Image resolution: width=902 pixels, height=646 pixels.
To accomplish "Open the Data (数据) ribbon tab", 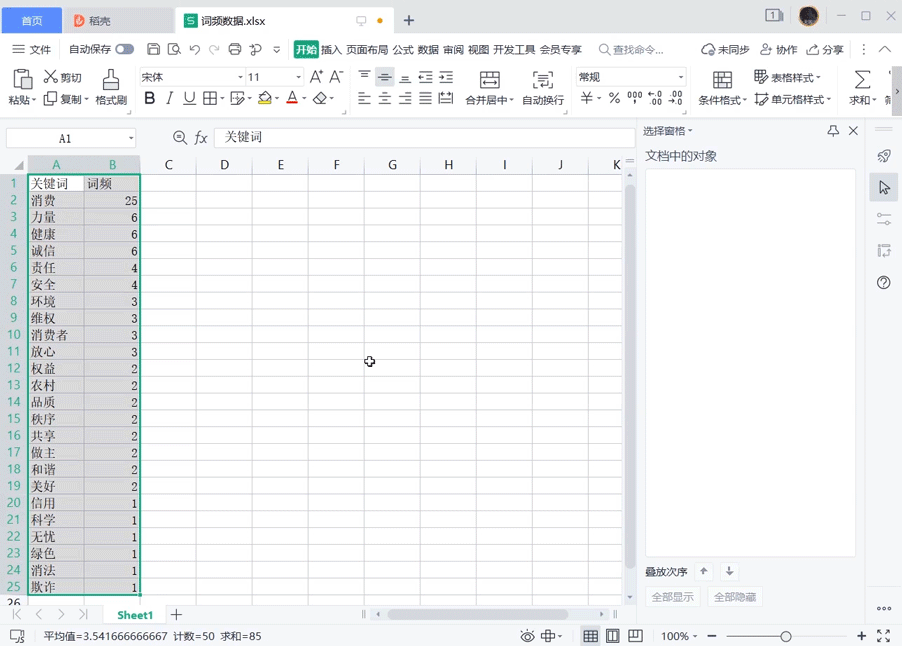I will coord(428,49).
